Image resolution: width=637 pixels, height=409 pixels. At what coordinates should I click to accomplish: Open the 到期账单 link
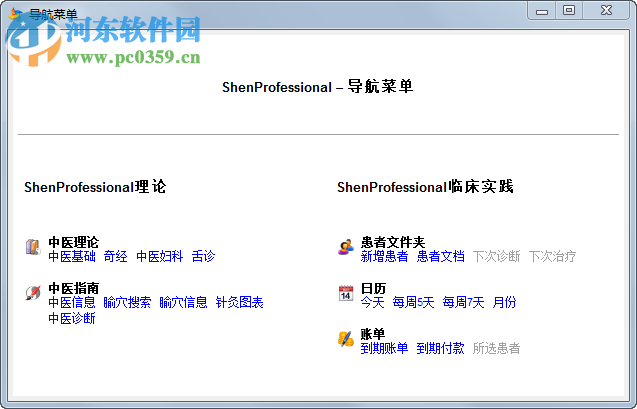[384, 348]
